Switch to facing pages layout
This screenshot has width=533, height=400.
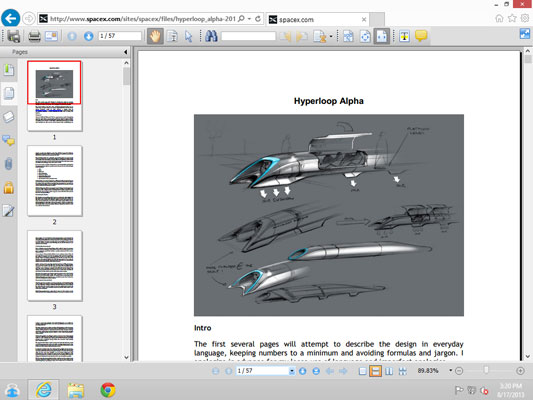tap(389, 371)
